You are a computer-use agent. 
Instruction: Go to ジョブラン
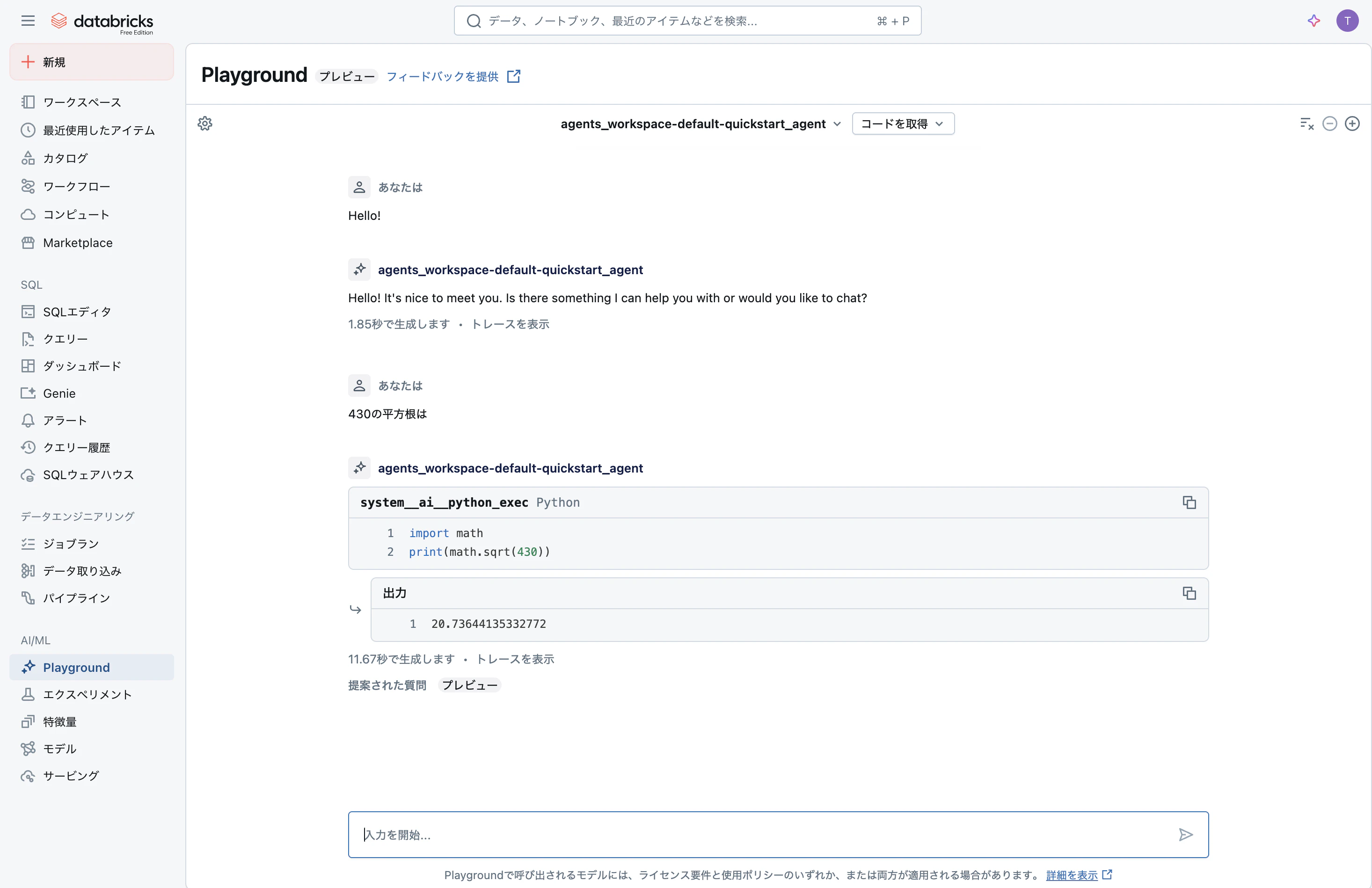(x=92, y=543)
